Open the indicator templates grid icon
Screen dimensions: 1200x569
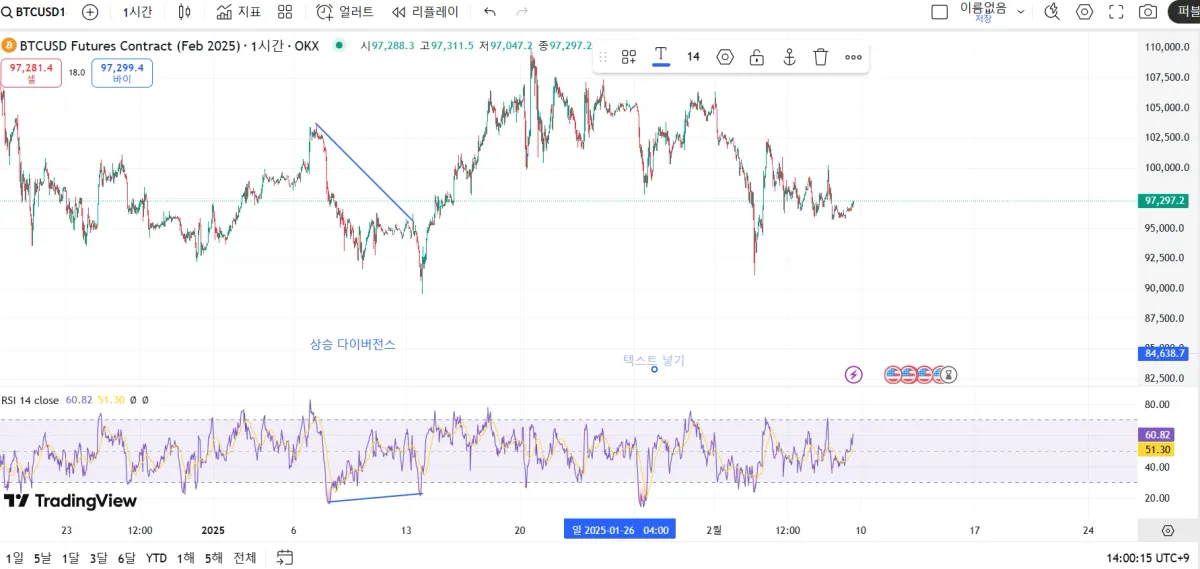(285, 12)
